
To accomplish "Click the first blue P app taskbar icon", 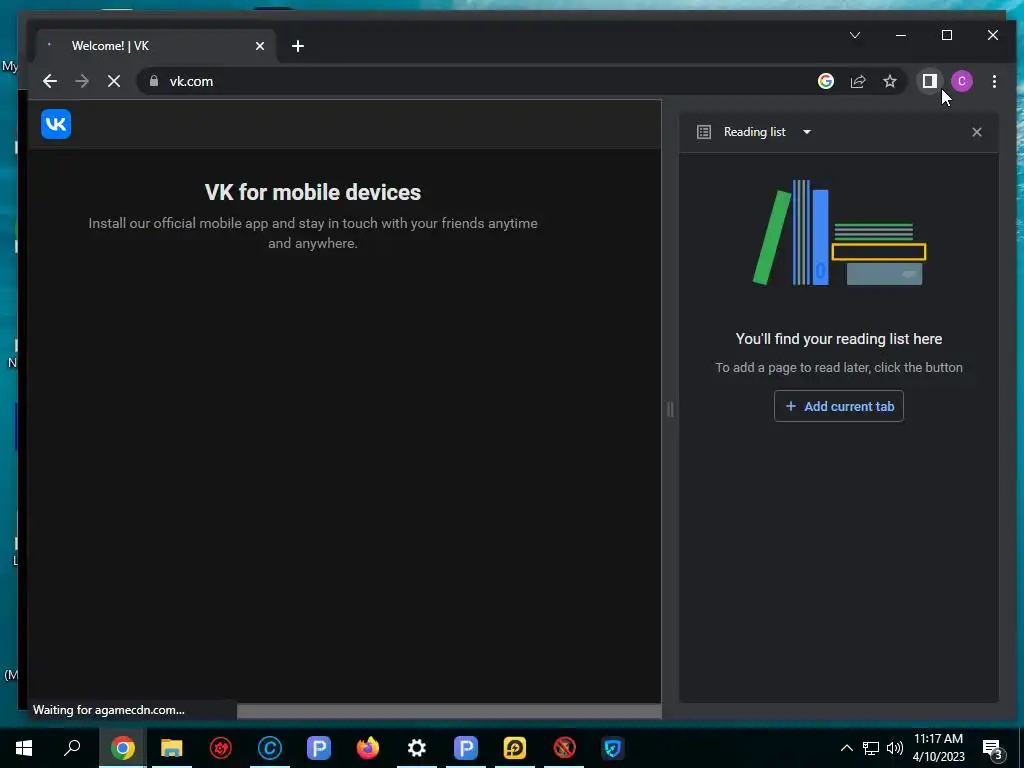I will 319,748.
